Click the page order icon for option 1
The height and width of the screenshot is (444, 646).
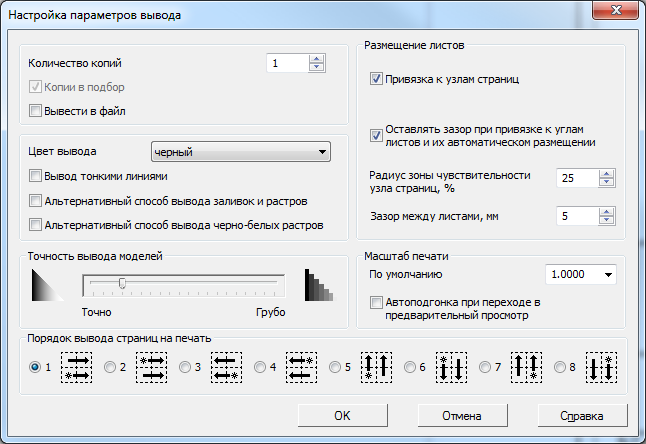tap(77, 367)
